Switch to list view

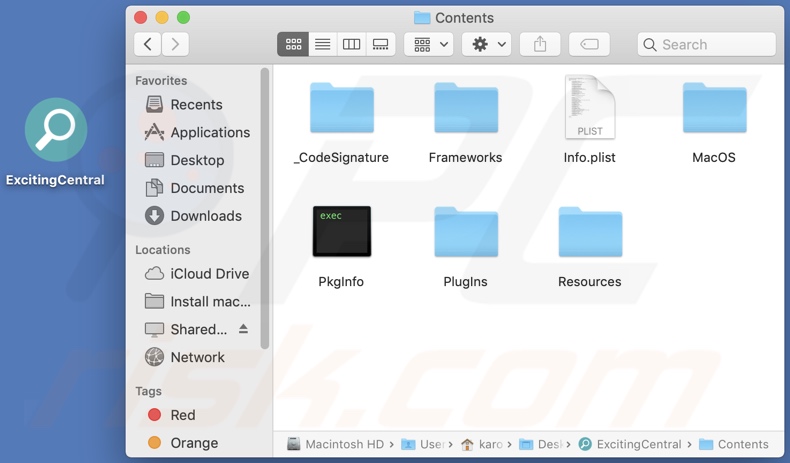point(322,44)
